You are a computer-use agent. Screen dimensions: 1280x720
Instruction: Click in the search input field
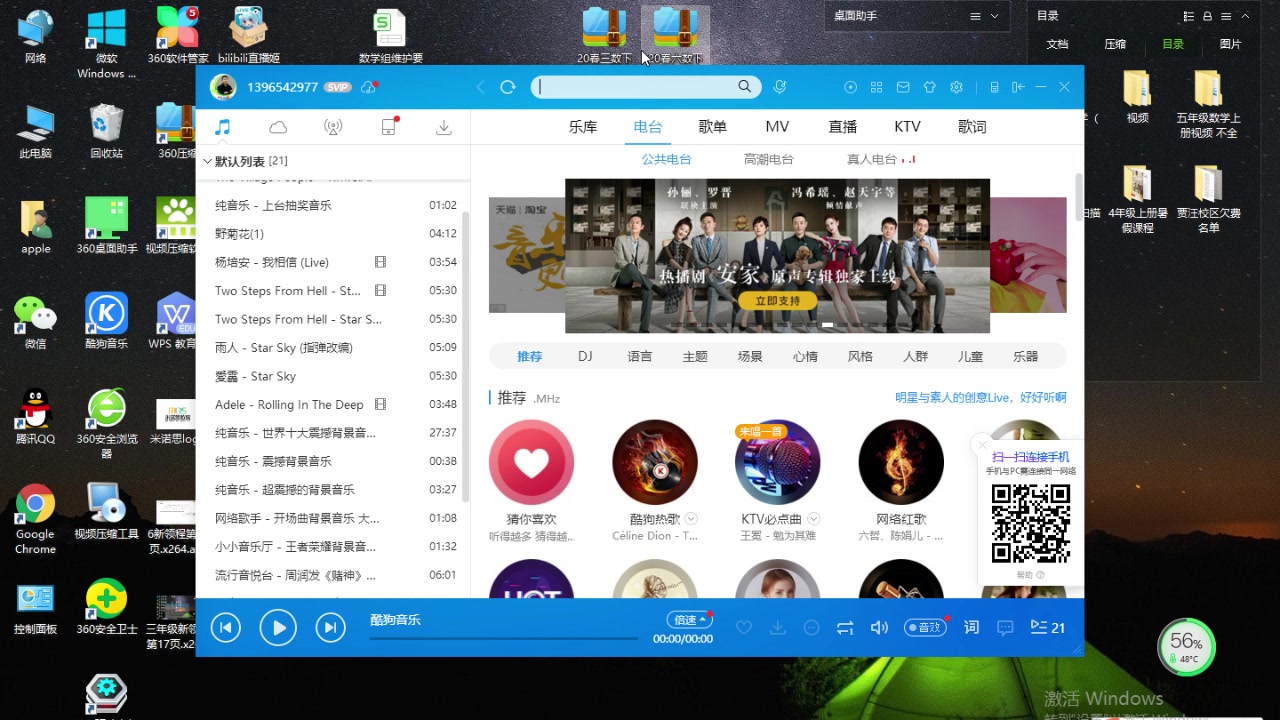[x=634, y=87]
